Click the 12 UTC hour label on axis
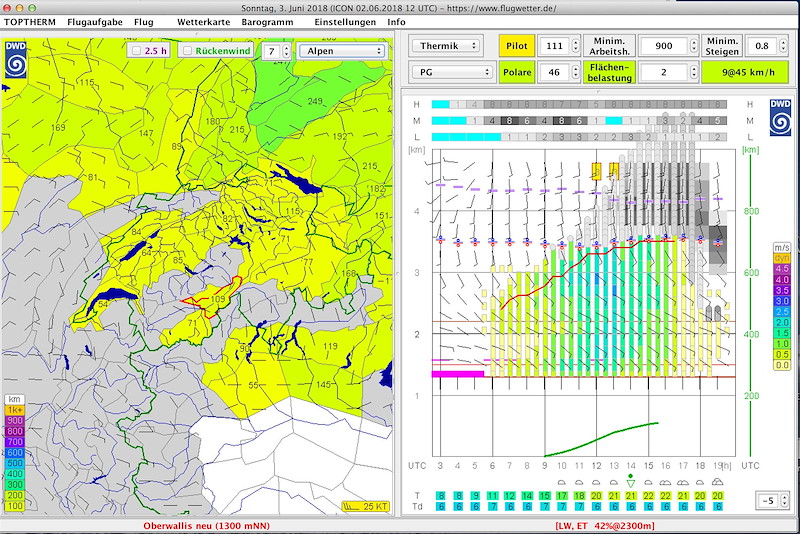Image resolution: width=800 pixels, height=534 pixels. coord(596,466)
